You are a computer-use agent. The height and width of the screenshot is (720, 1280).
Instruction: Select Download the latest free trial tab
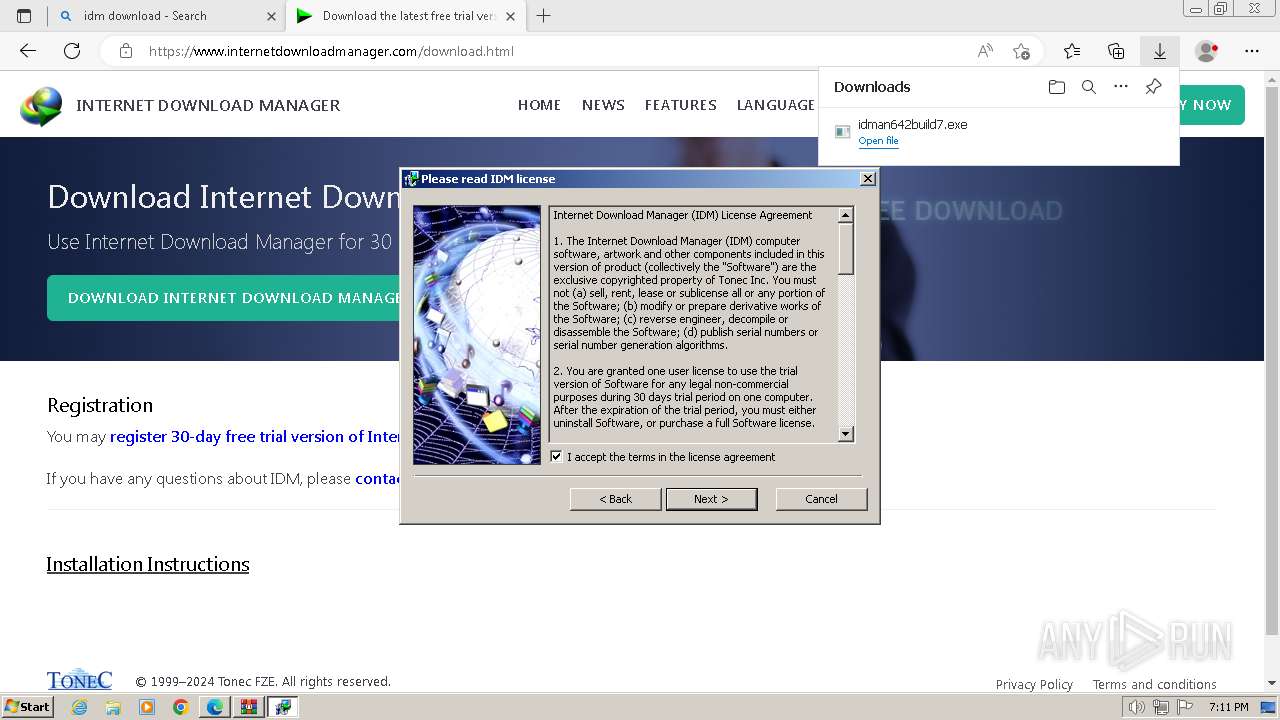point(407,16)
